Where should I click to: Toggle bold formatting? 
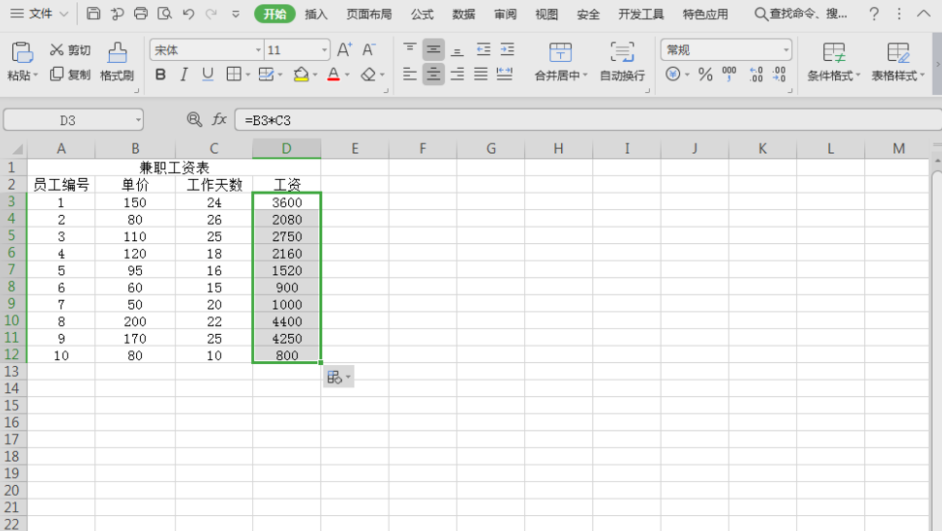(x=160, y=74)
